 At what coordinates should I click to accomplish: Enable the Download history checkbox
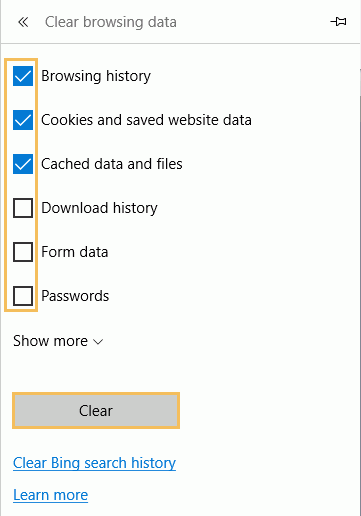tap(23, 208)
